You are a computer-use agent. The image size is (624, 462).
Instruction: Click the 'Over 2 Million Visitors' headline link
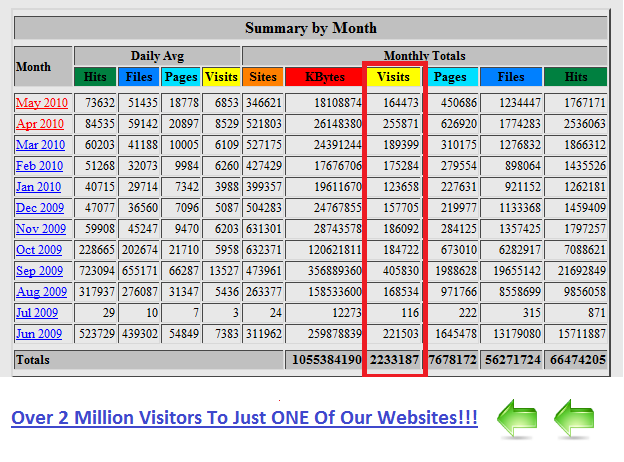[244, 417]
